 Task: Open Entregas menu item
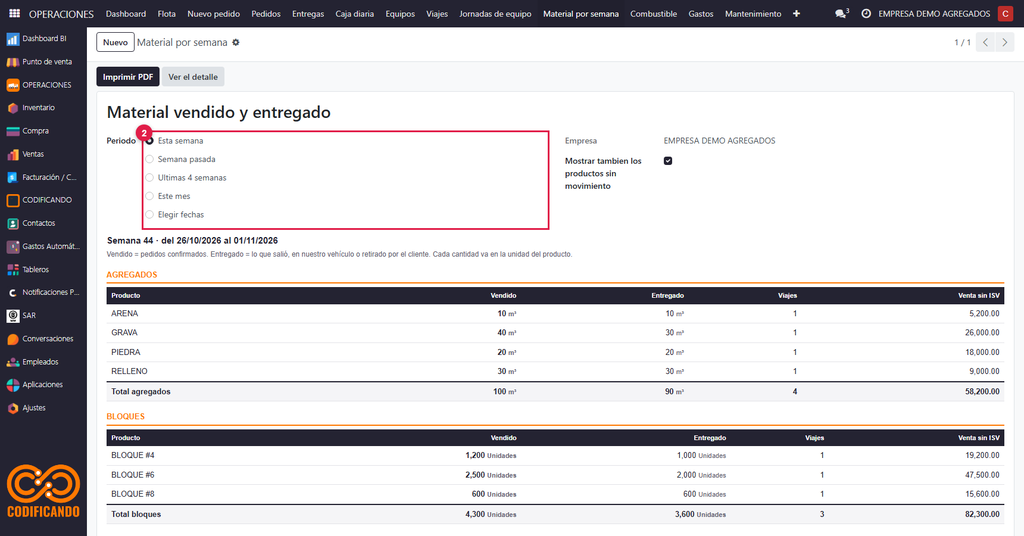pos(308,14)
